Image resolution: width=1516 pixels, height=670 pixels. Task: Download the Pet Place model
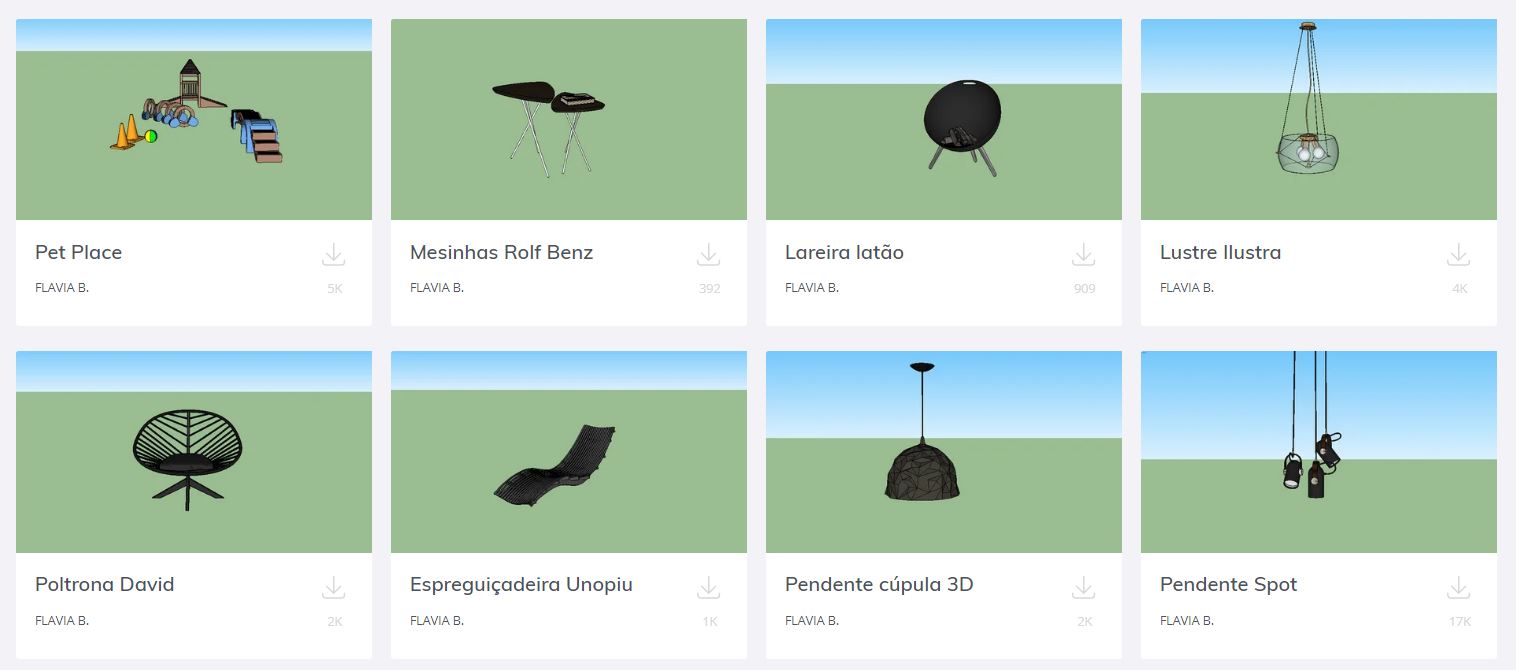(x=334, y=255)
